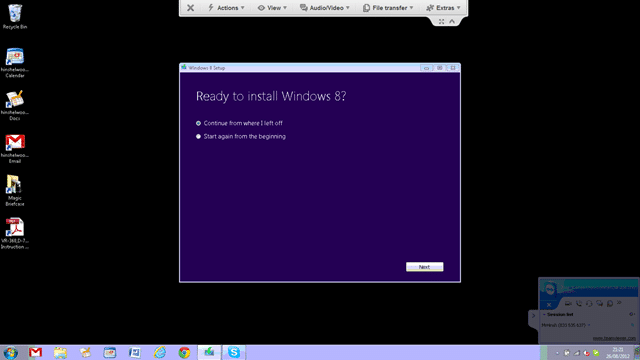
Task: Expand the Audio/Video dropdown arrow
Action: 348,8
